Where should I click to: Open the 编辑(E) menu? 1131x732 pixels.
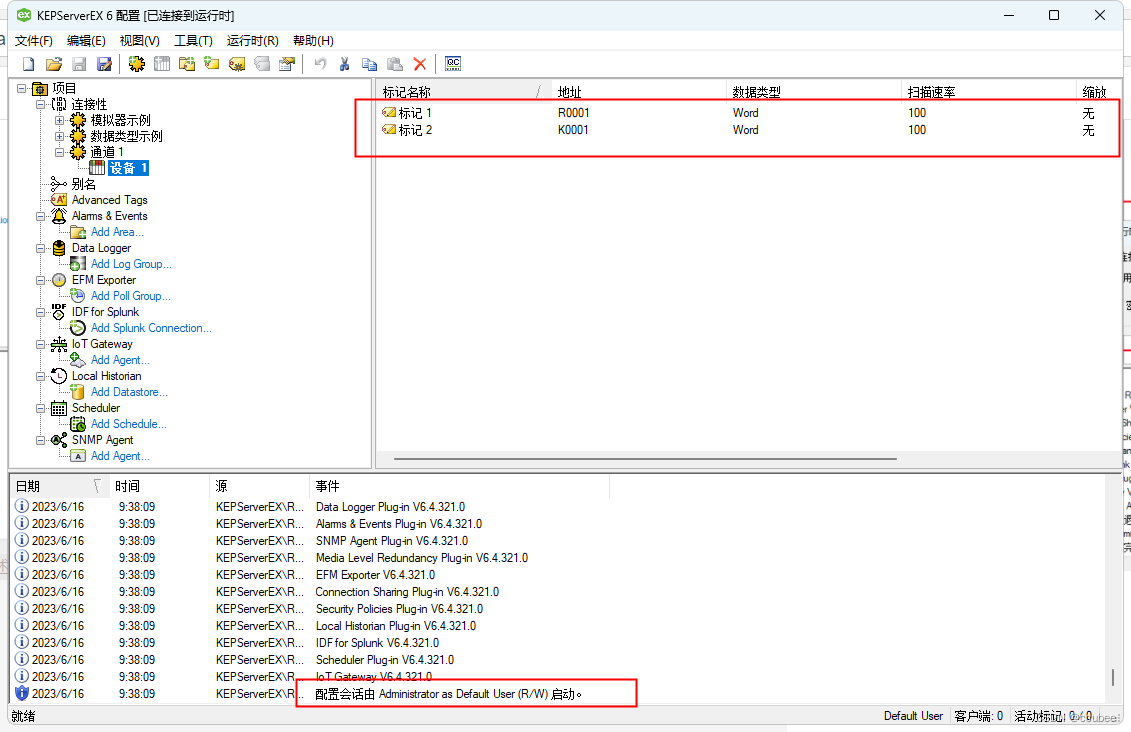[86, 40]
